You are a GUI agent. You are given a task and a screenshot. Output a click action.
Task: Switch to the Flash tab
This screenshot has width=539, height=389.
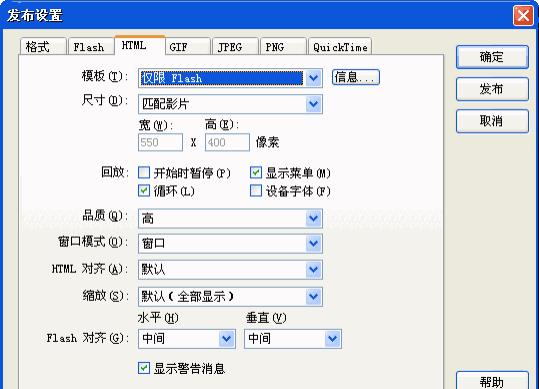[x=91, y=46]
